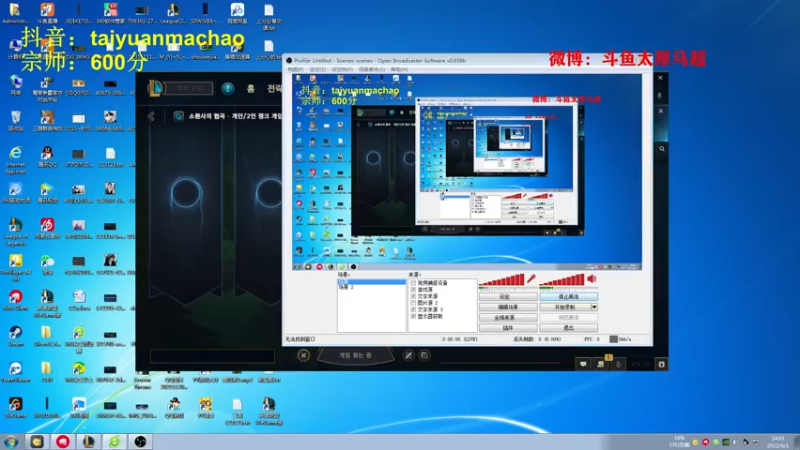
Task: Select the first highlighted scene in list
Action: [x=371, y=282]
